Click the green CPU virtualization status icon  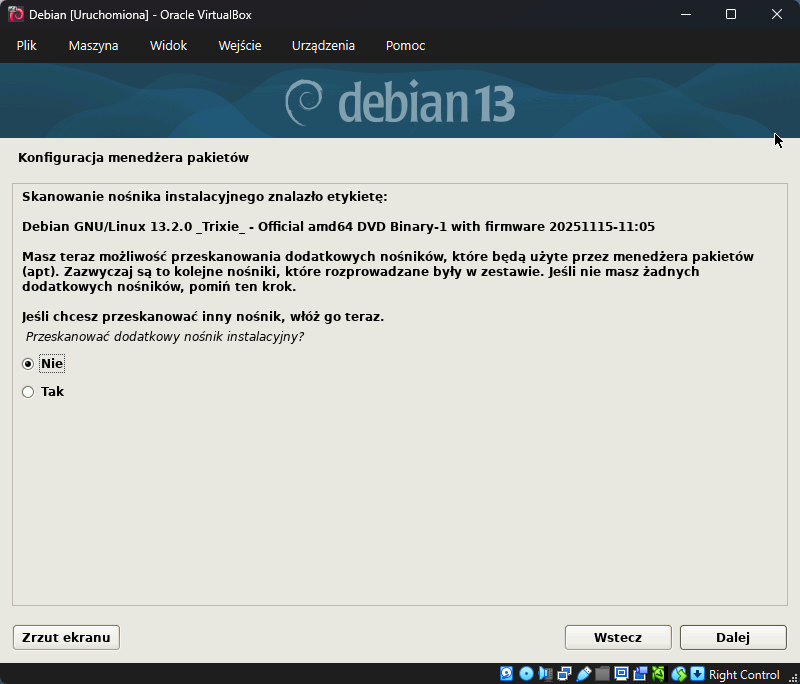pos(659,674)
